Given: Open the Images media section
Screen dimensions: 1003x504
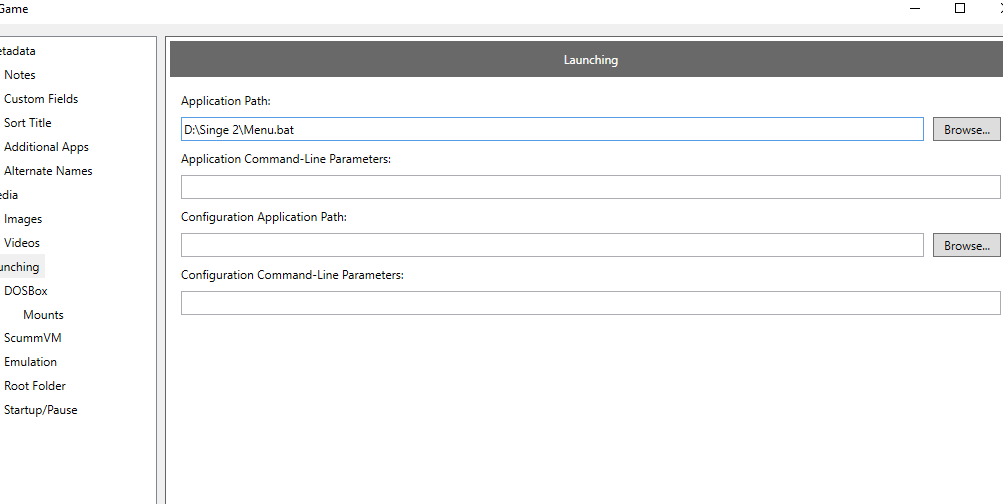Looking at the screenshot, I should tap(23, 219).
